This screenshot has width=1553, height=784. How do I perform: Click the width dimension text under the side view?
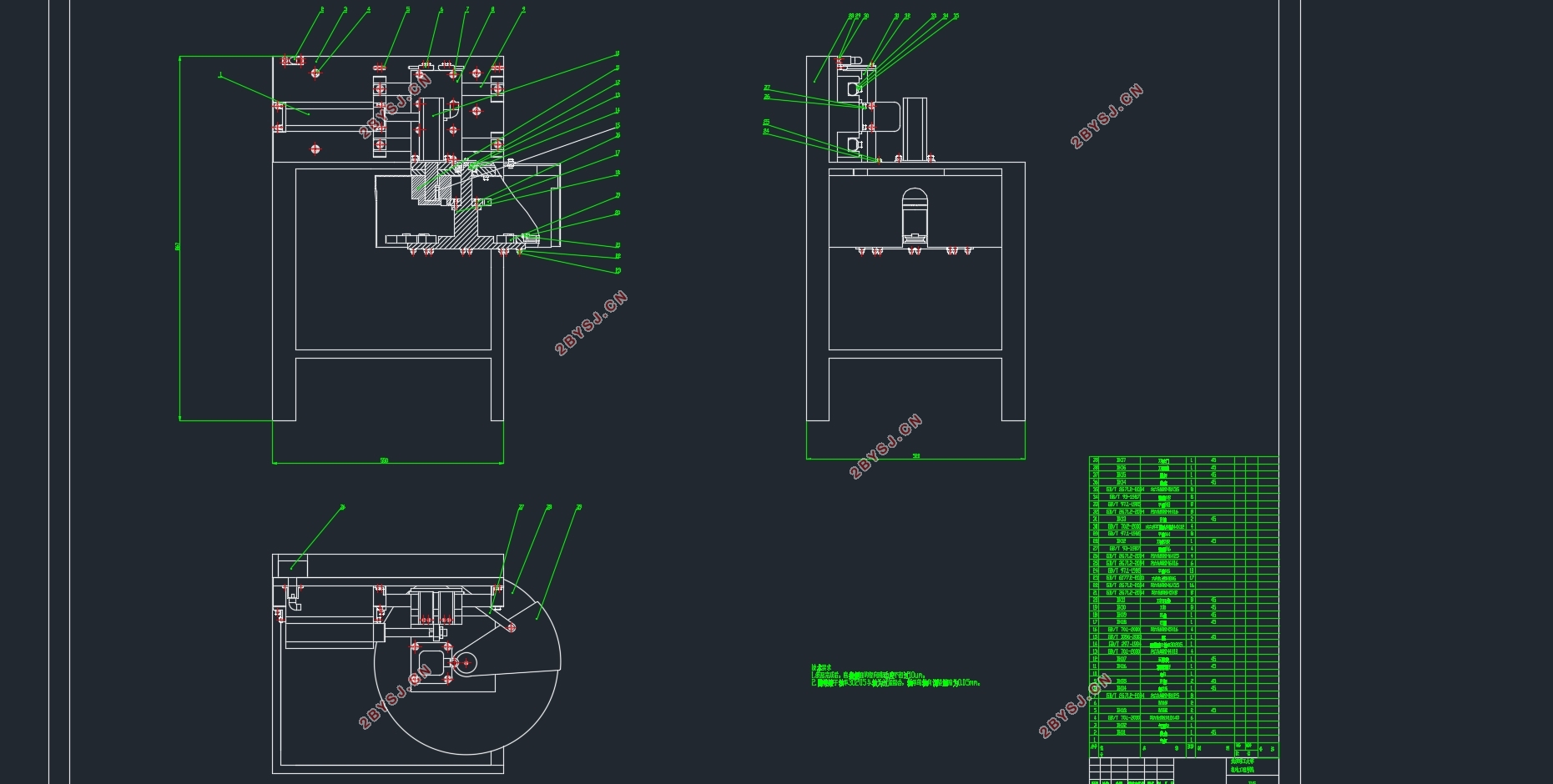(915, 456)
